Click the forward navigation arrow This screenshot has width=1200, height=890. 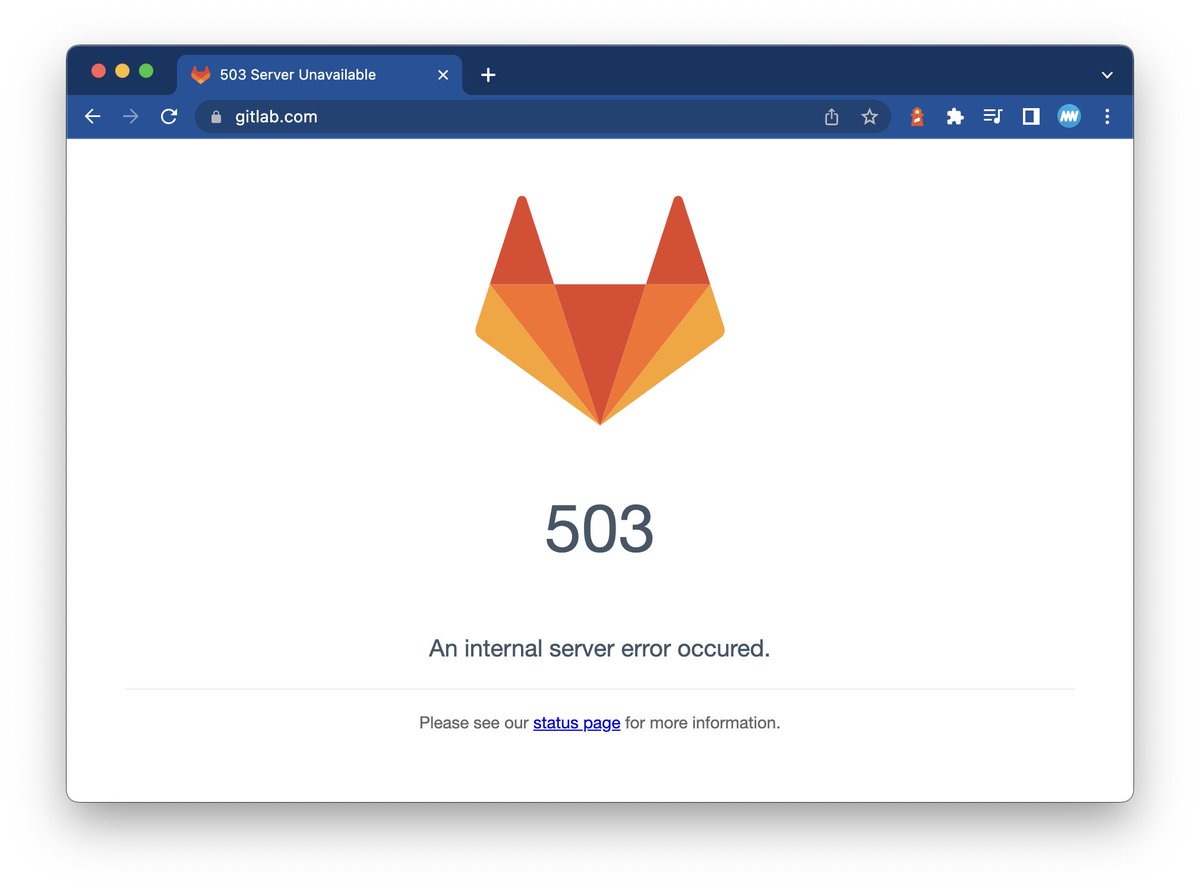click(131, 117)
